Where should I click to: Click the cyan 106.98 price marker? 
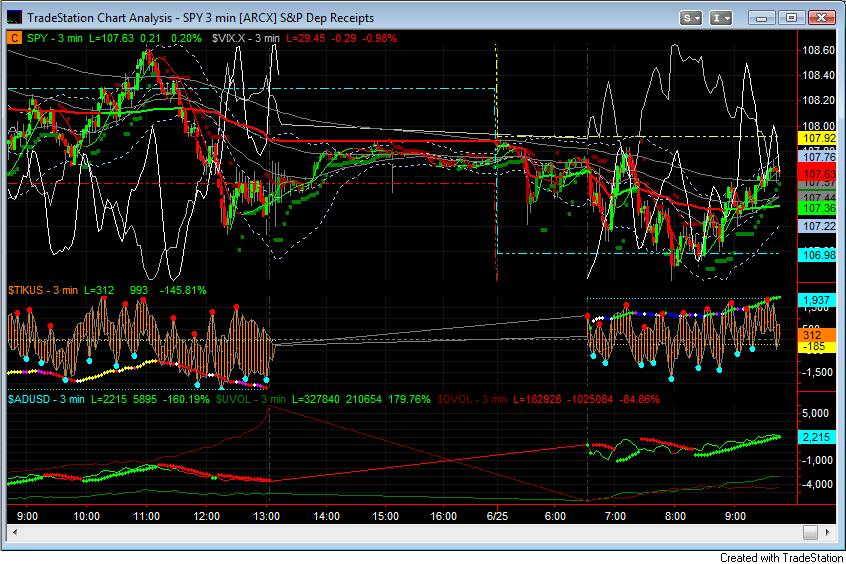point(818,255)
